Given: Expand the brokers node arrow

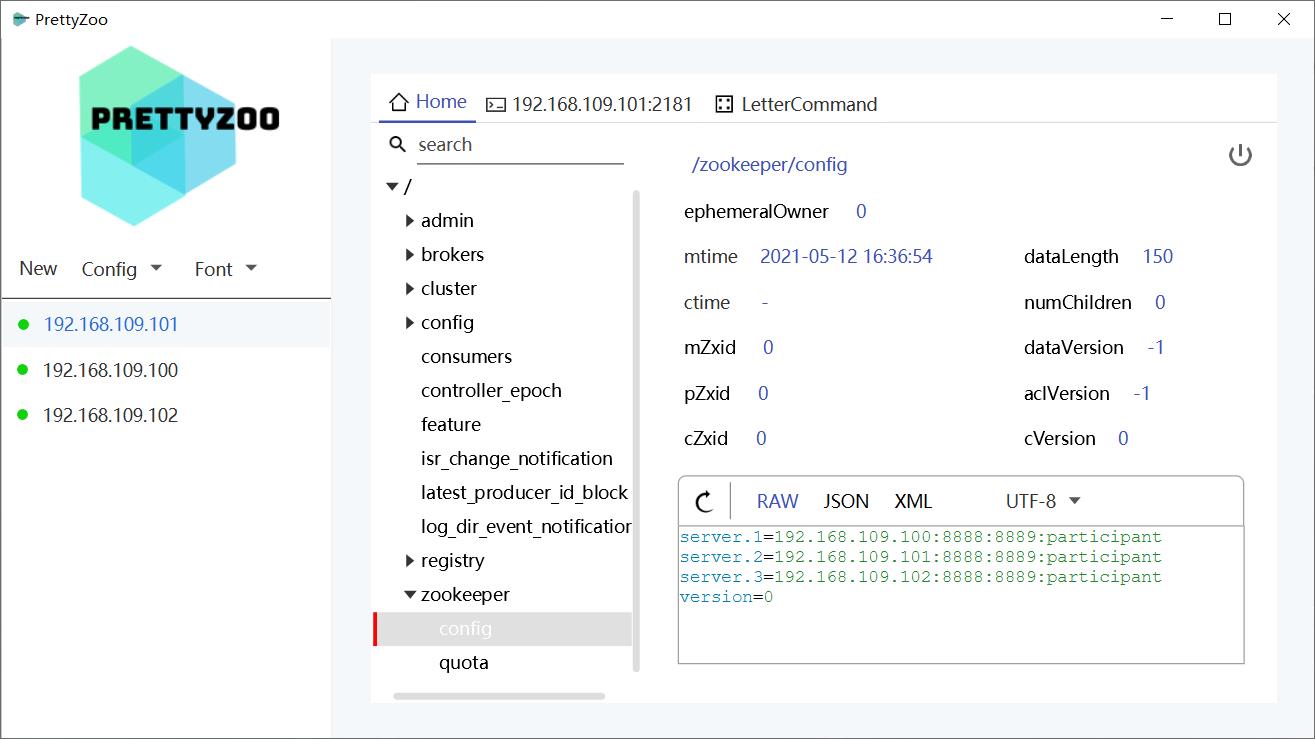Looking at the screenshot, I should click(410, 255).
